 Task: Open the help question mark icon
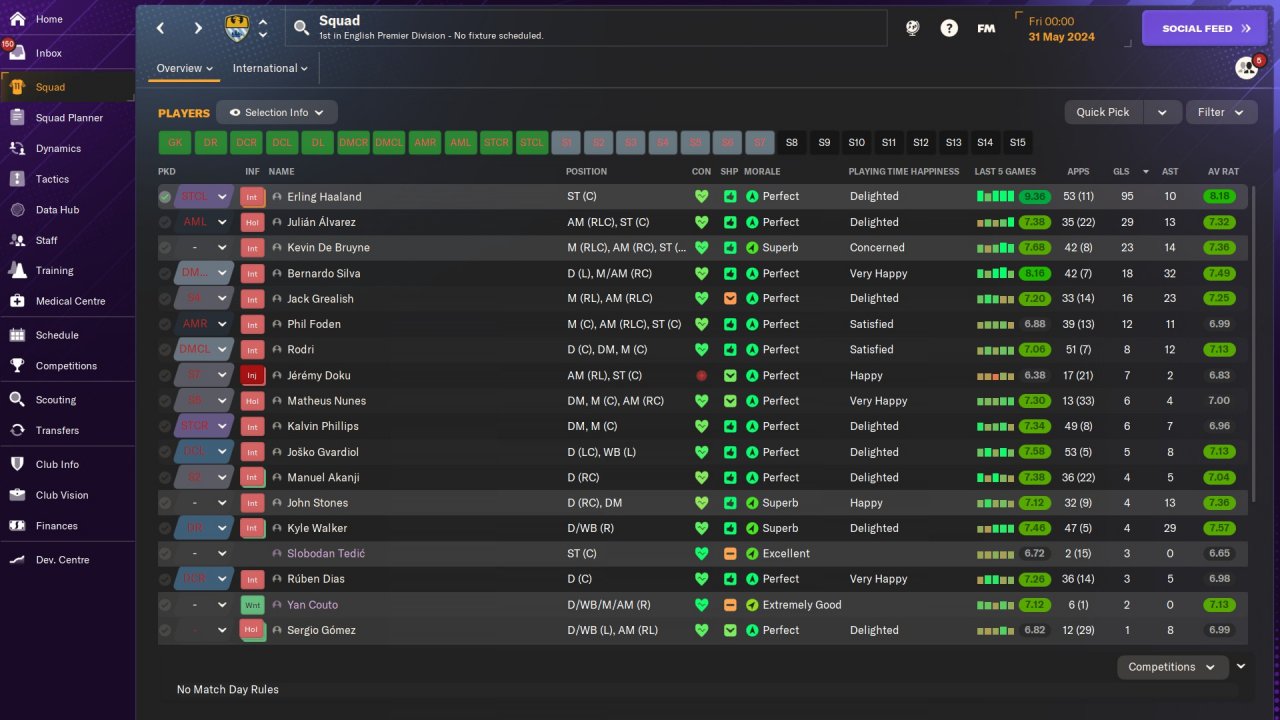[949, 28]
